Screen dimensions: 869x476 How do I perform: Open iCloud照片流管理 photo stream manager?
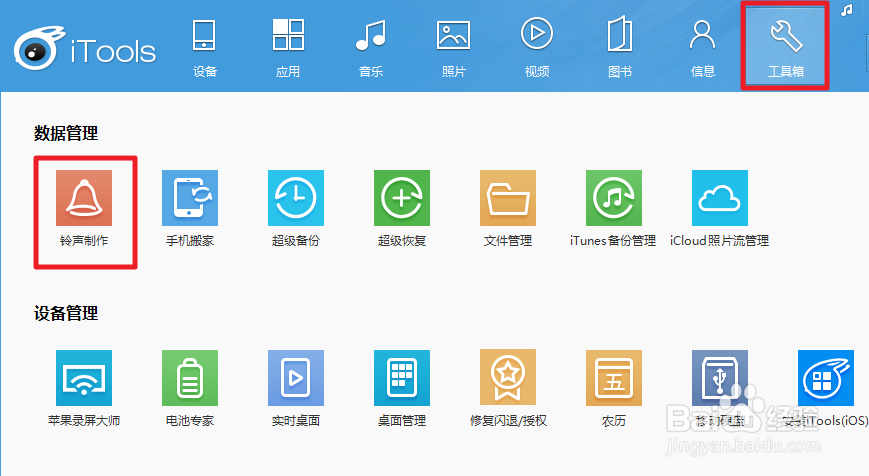click(x=719, y=198)
